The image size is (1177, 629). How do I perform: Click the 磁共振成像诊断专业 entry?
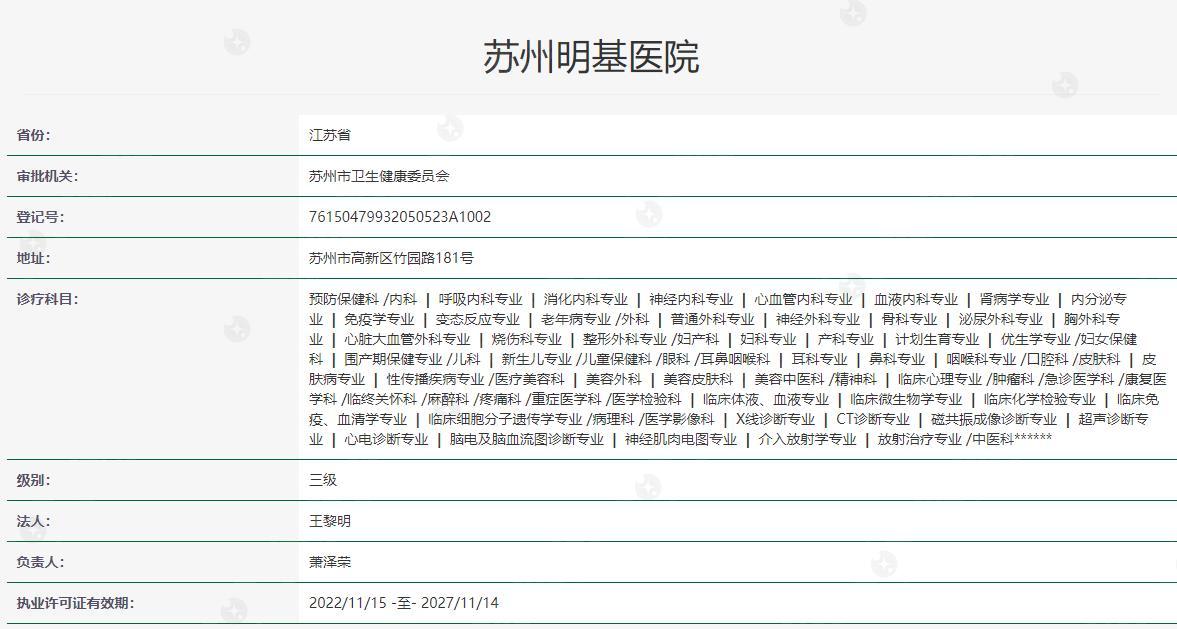click(x=994, y=420)
